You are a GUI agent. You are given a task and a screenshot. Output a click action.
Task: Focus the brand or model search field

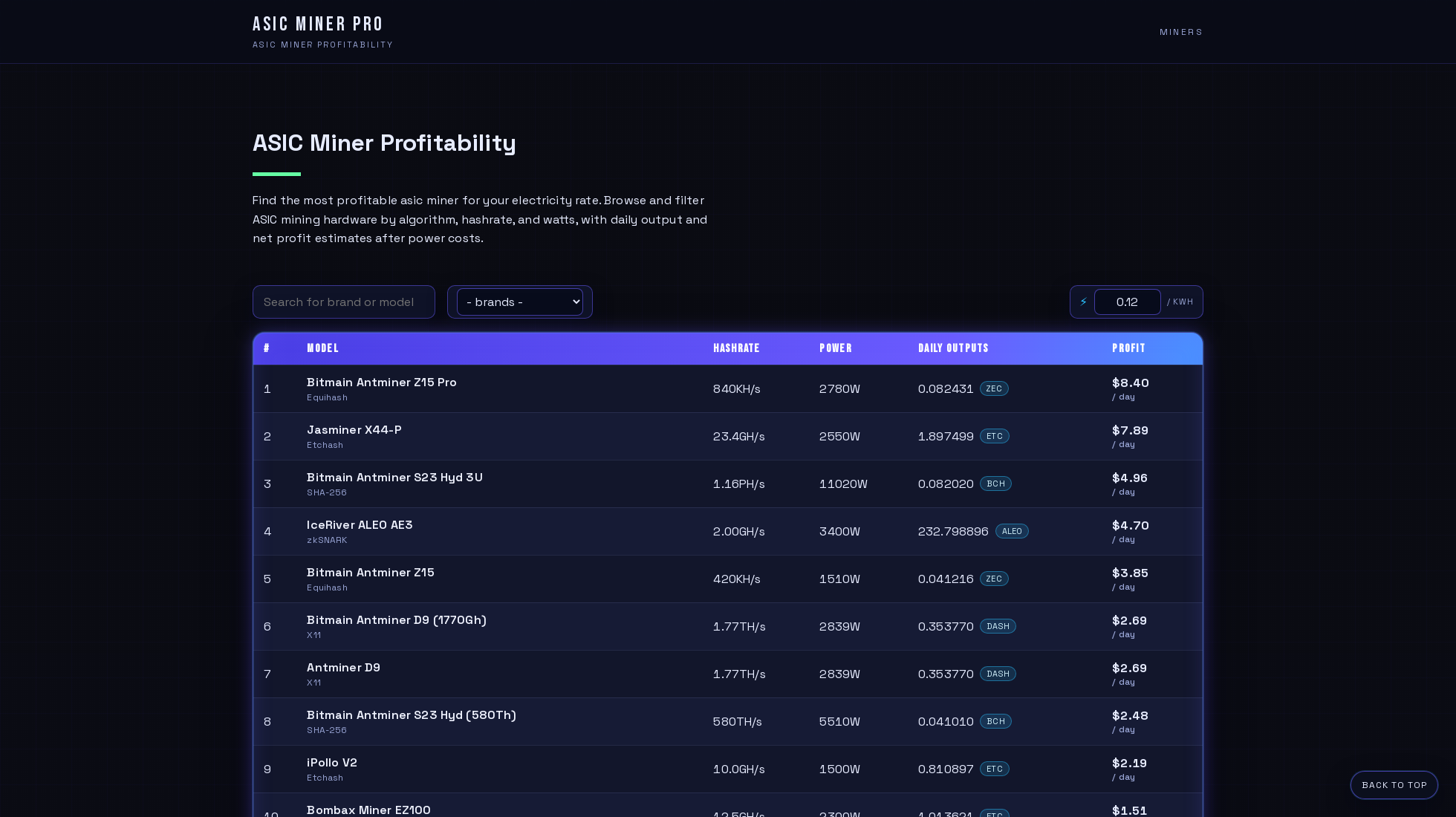pyautogui.click(x=344, y=302)
